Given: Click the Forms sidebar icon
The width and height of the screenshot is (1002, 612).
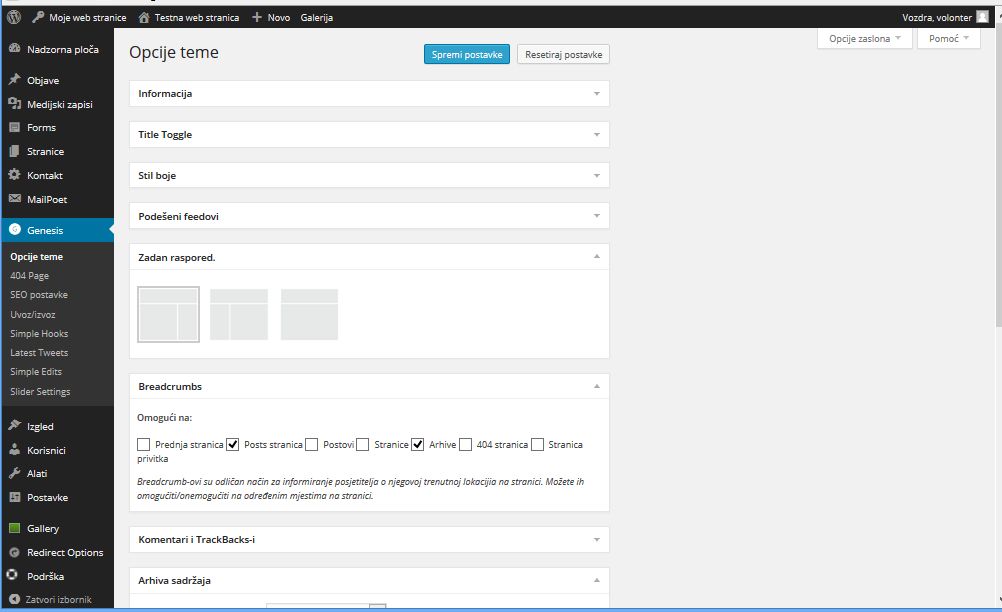Looking at the screenshot, I should [15, 127].
